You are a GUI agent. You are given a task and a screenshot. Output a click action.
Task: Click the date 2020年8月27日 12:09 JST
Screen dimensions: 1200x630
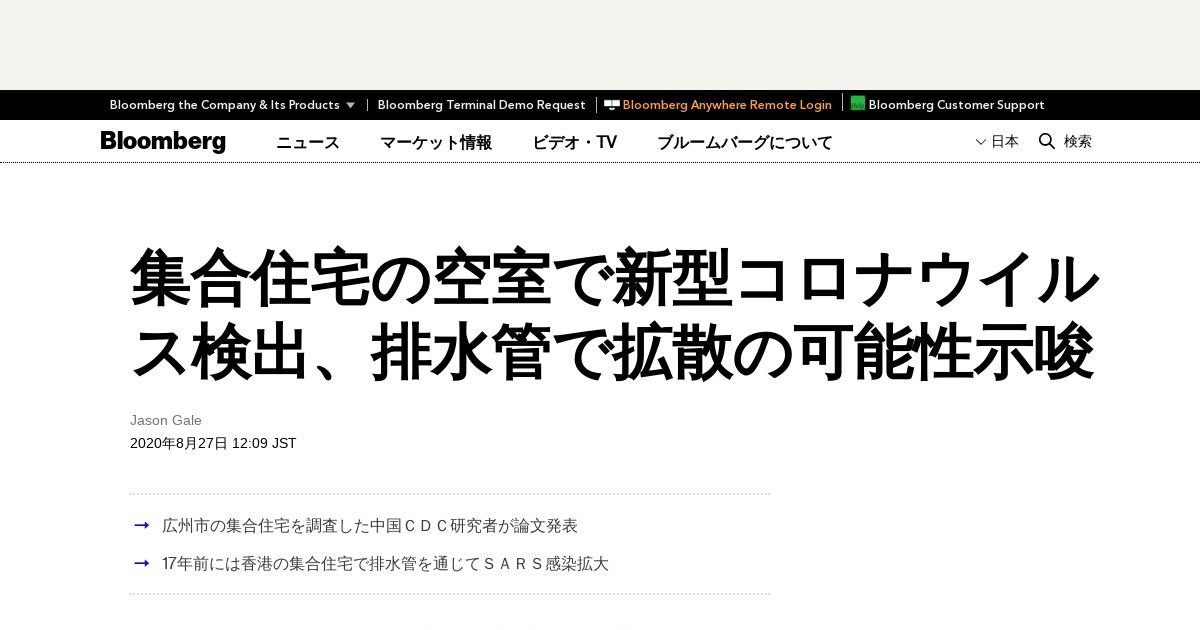pyautogui.click(x=213, y=443)
